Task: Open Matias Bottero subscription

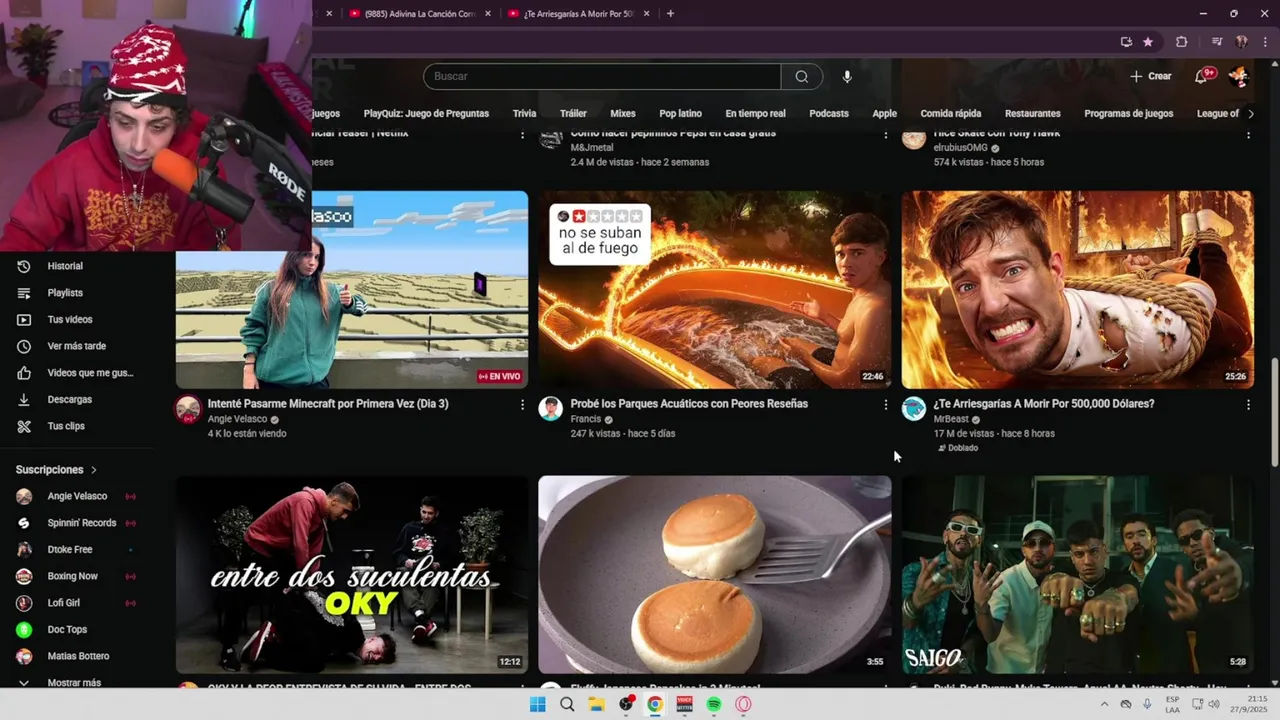Action: [x=77, y=656]
